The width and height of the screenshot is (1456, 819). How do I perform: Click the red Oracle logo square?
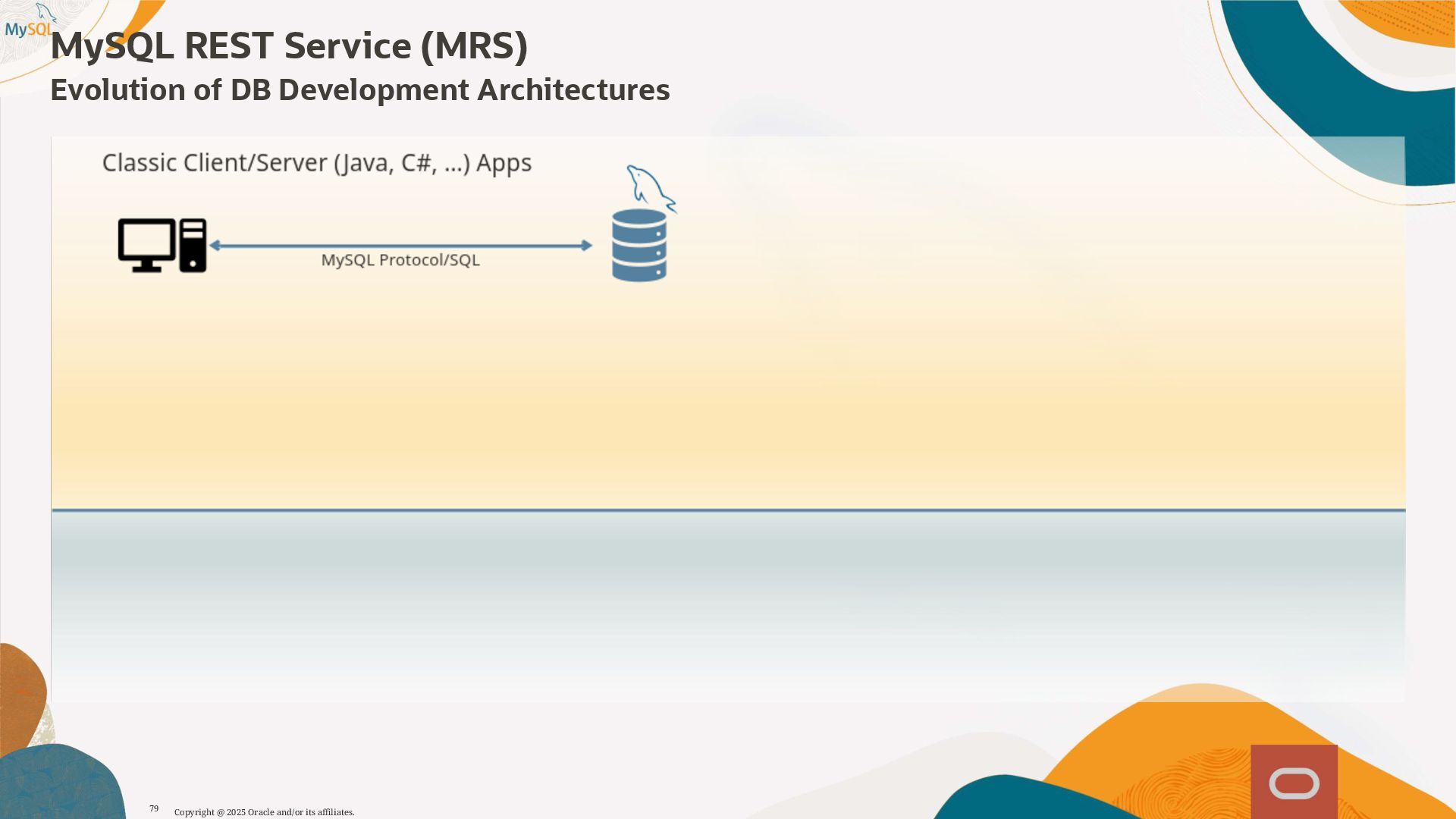pos(1294,782)
